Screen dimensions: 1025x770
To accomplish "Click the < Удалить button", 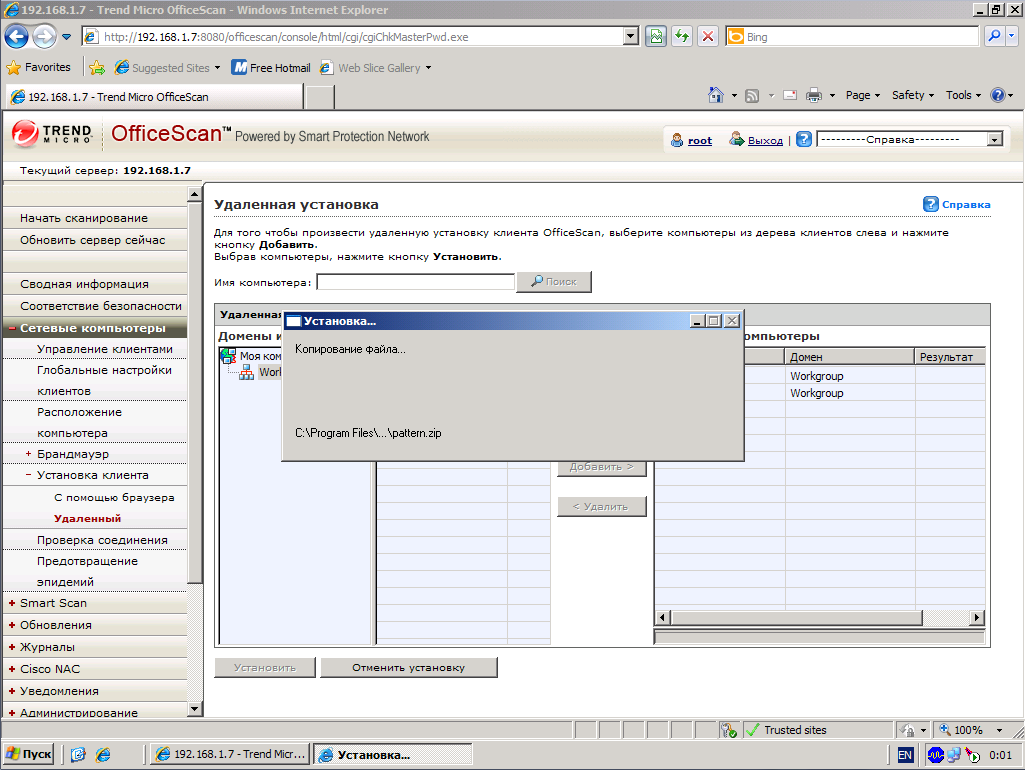I will point(601,507).
